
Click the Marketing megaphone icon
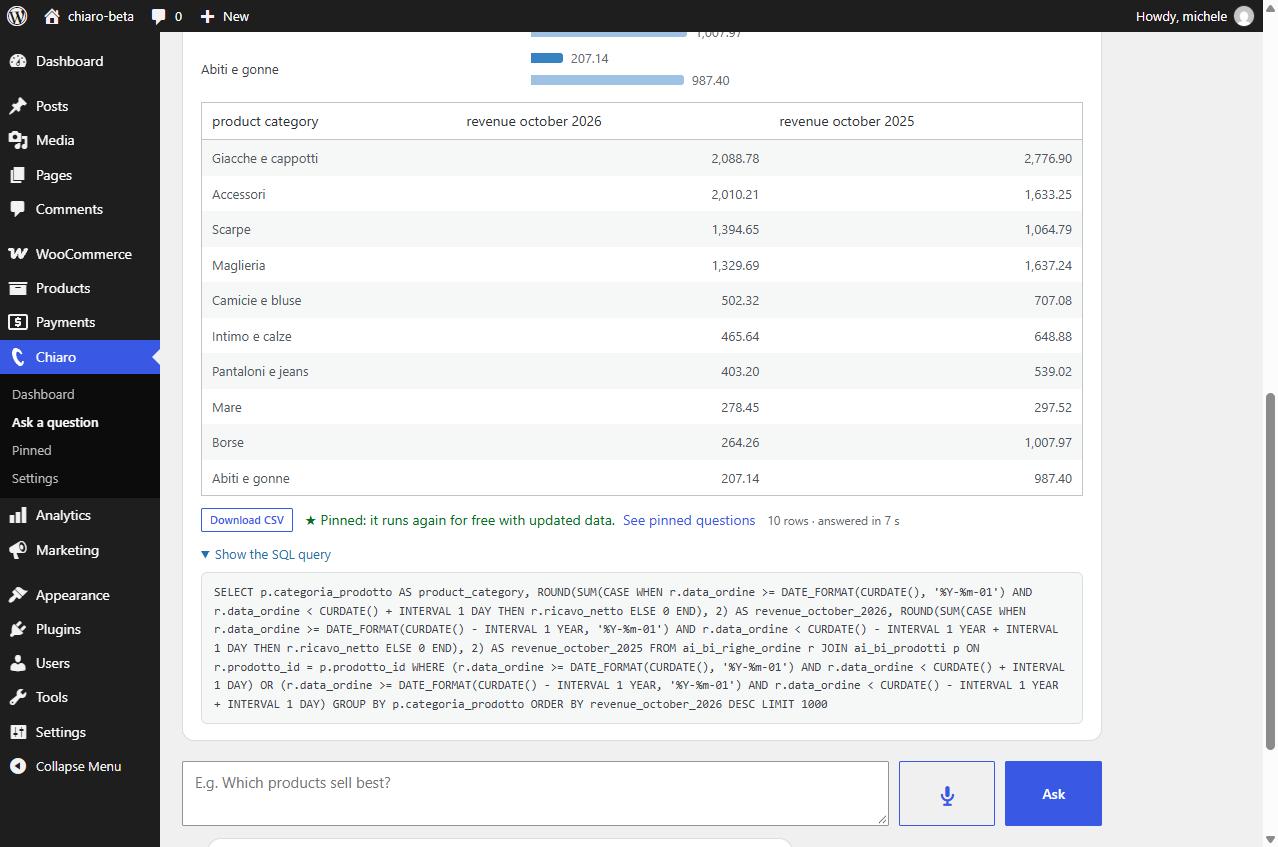(18, 550)
